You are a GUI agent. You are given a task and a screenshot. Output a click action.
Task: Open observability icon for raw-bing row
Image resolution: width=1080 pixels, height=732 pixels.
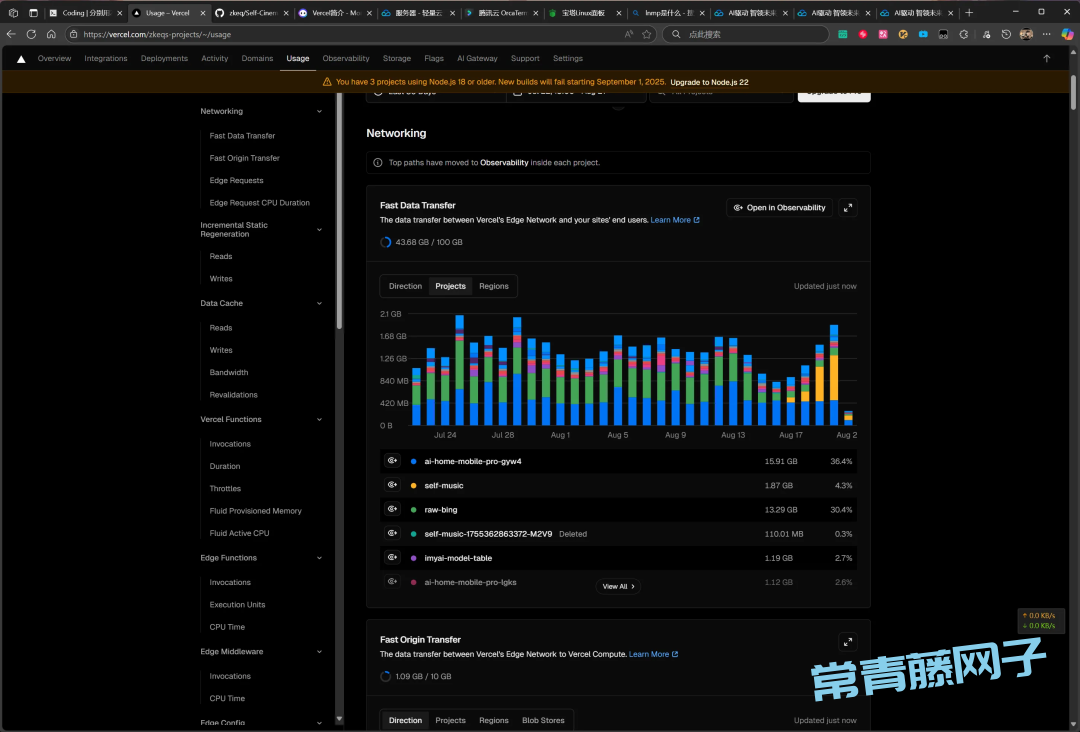click(x=392, y=509)
